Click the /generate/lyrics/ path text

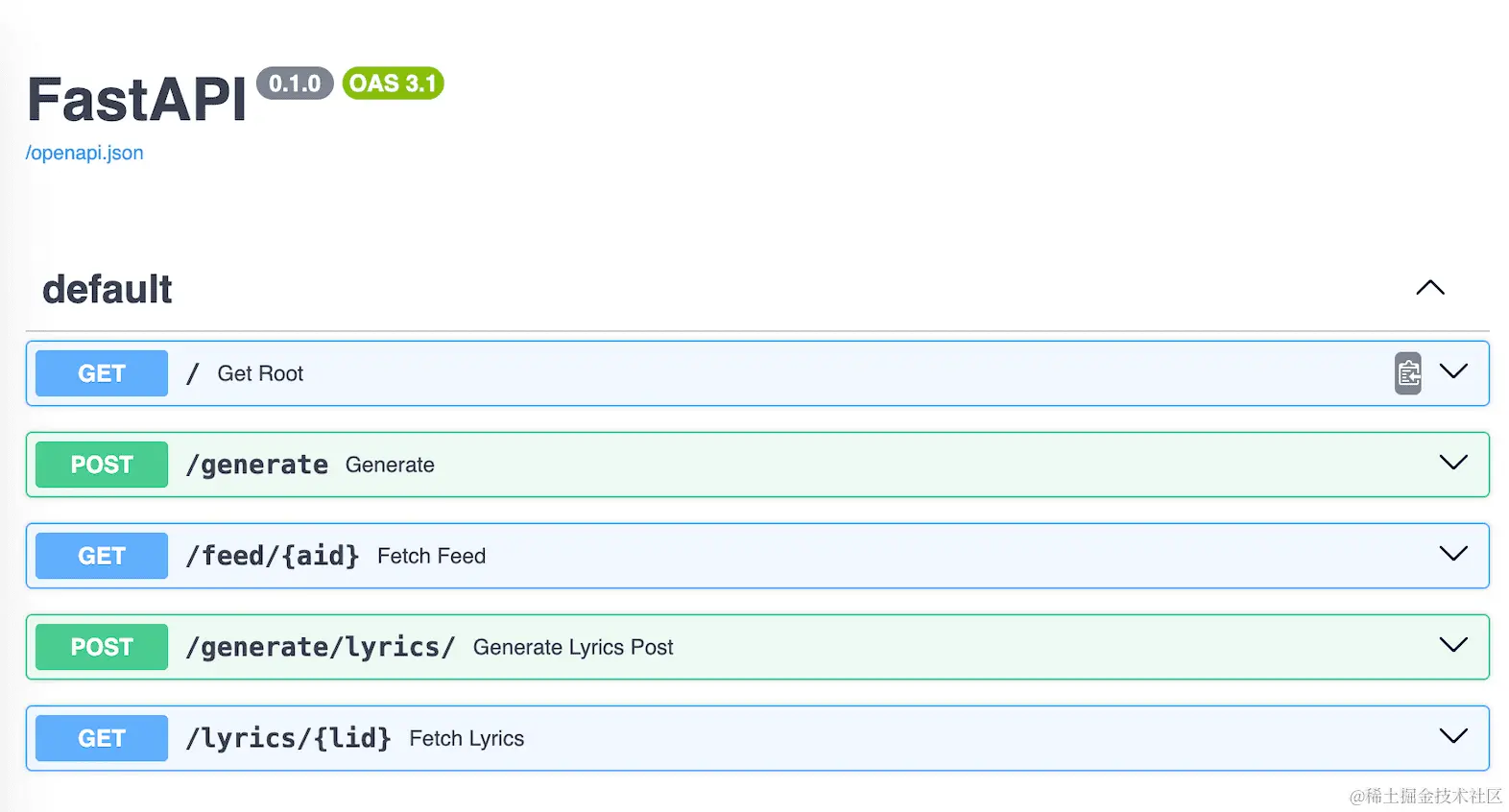coord(321,647)
